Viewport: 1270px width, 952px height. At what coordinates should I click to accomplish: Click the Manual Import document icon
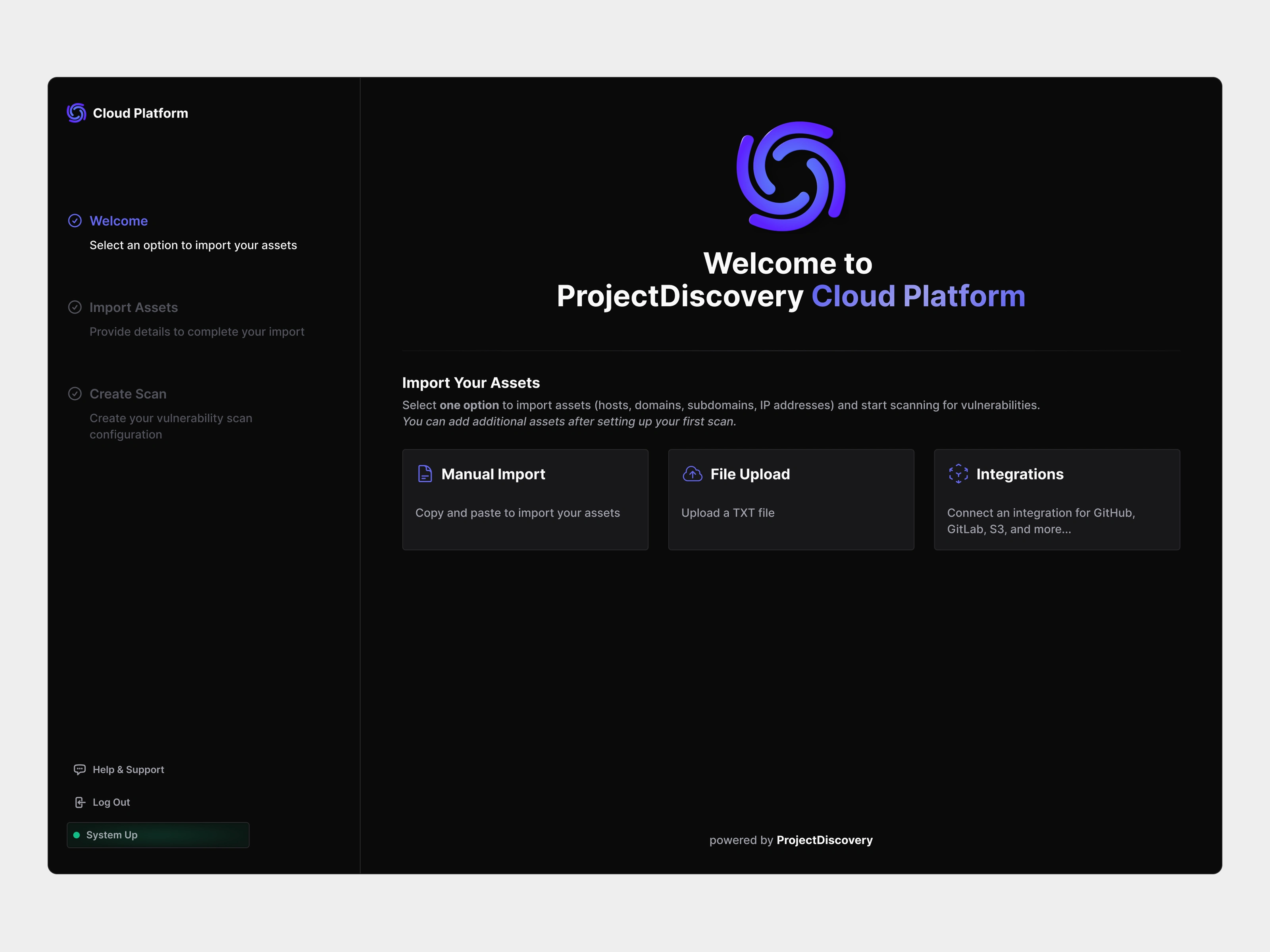coord(425,474)
